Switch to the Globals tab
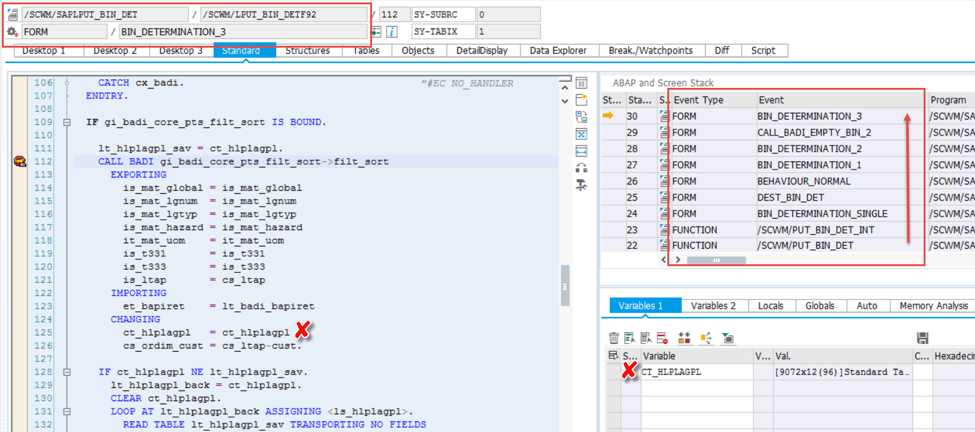This screenshot has height=432, width=975. [823, 306]
